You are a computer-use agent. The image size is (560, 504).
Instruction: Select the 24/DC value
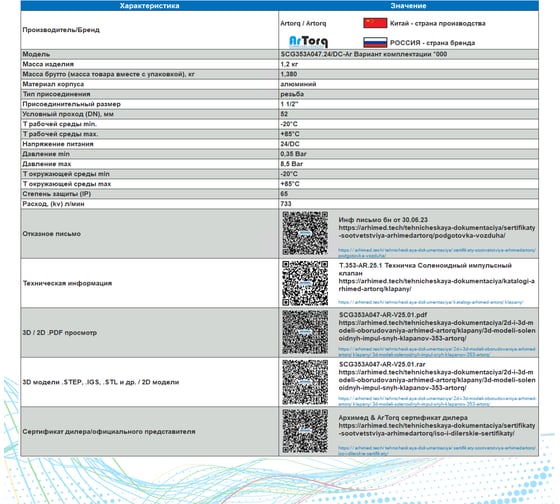[x=290, y=144]
